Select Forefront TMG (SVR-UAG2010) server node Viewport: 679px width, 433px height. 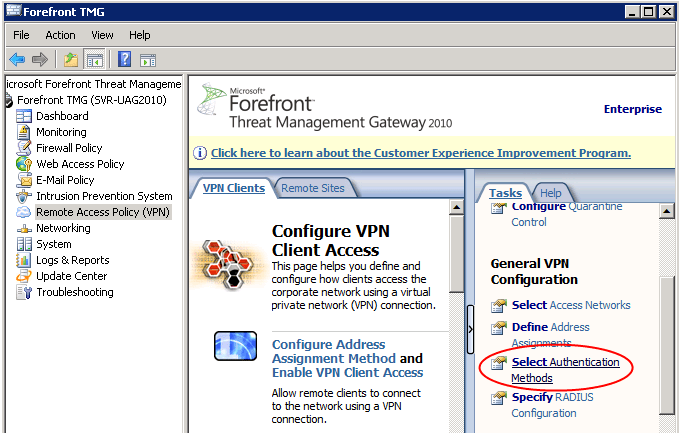pyautogui.click(x=92, y=100)
